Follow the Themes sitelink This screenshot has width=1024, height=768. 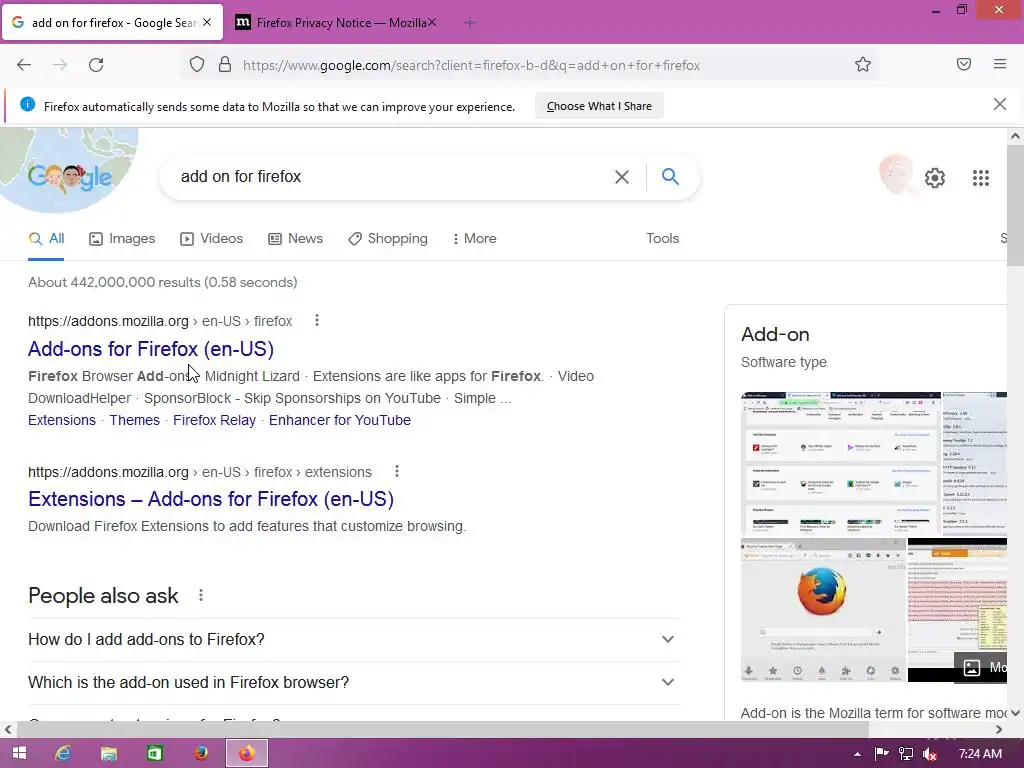pyautogui.click(x=135, y=420)
